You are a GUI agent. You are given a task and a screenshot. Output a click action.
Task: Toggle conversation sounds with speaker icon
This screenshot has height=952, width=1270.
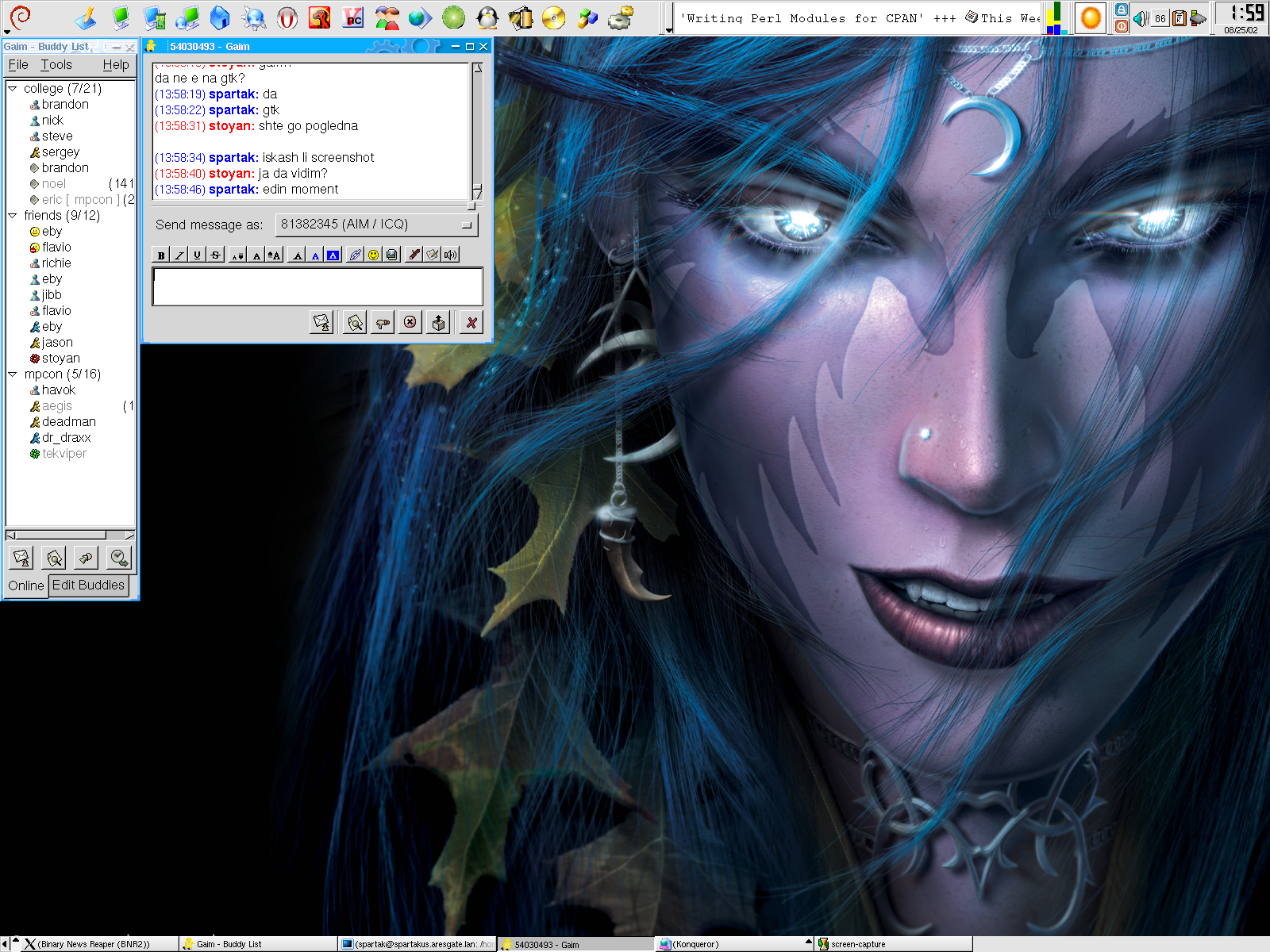coord(451,255)
